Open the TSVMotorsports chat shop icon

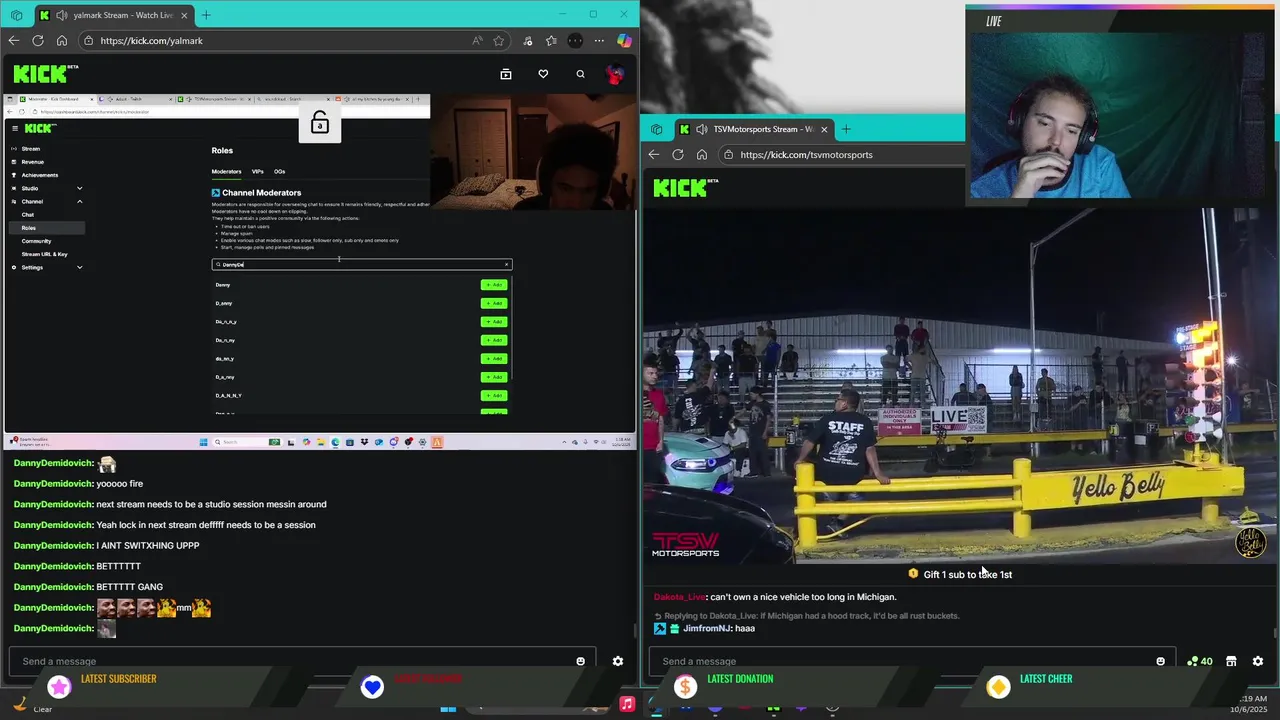pyautogui.click(x=1231, y=661)
